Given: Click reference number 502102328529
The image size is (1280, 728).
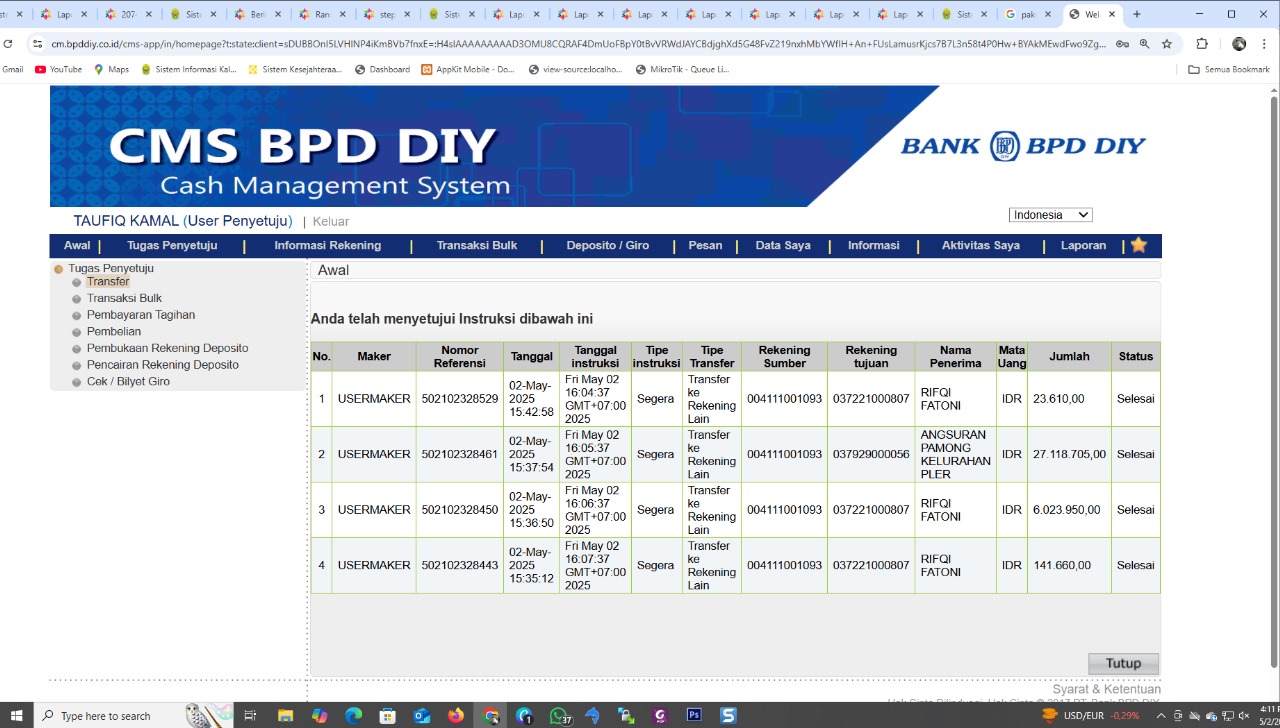Looking at the screenshot, I should [x=460, y=399].
